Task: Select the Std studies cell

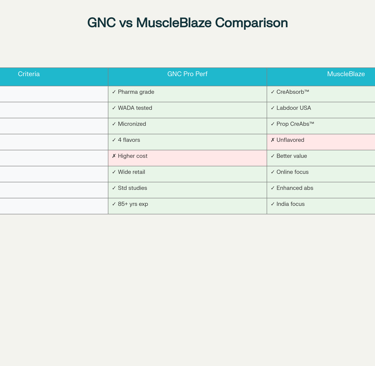Action: (187, 190)
